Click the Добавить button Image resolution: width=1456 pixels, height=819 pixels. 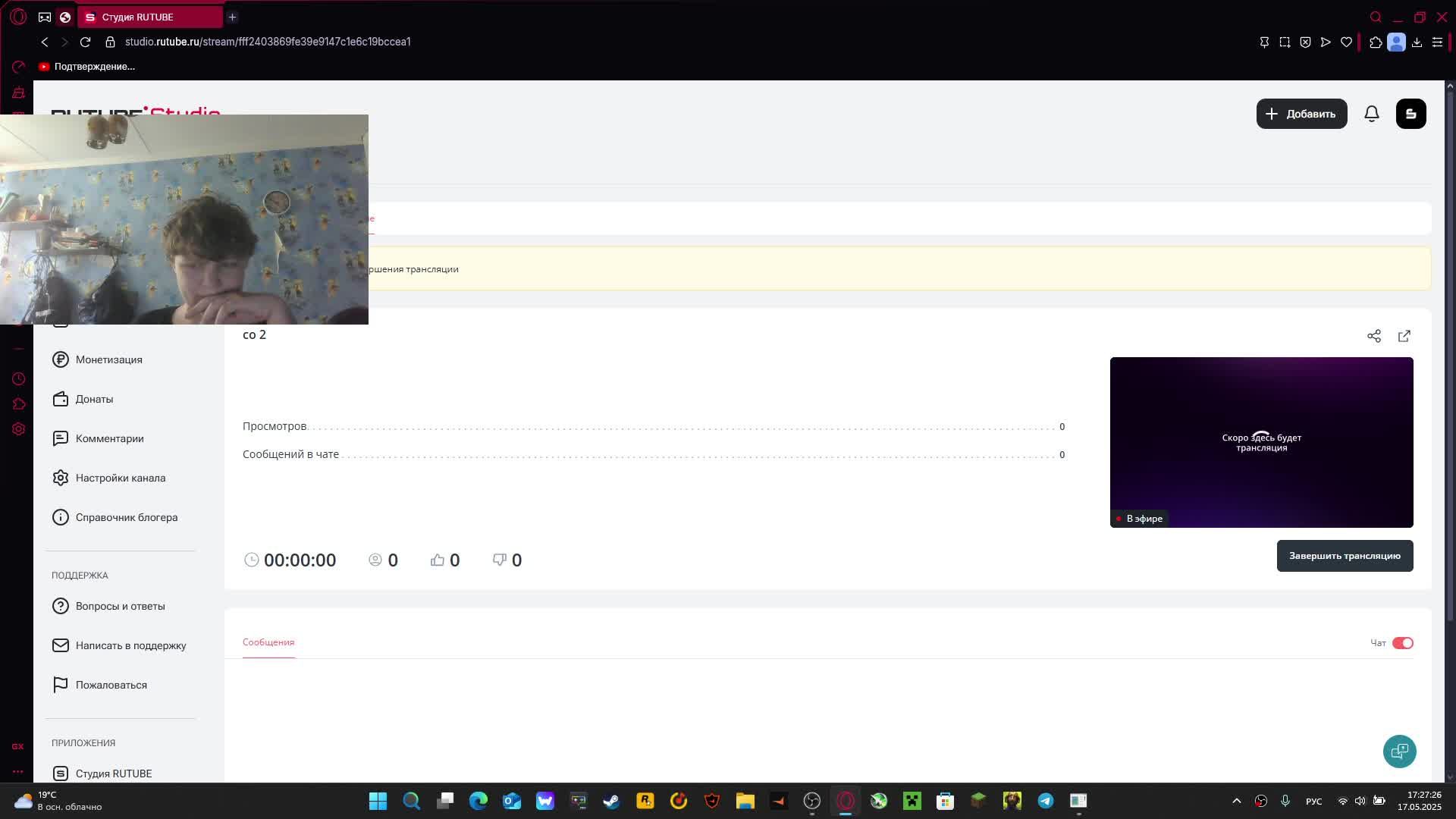[1301, 114]
